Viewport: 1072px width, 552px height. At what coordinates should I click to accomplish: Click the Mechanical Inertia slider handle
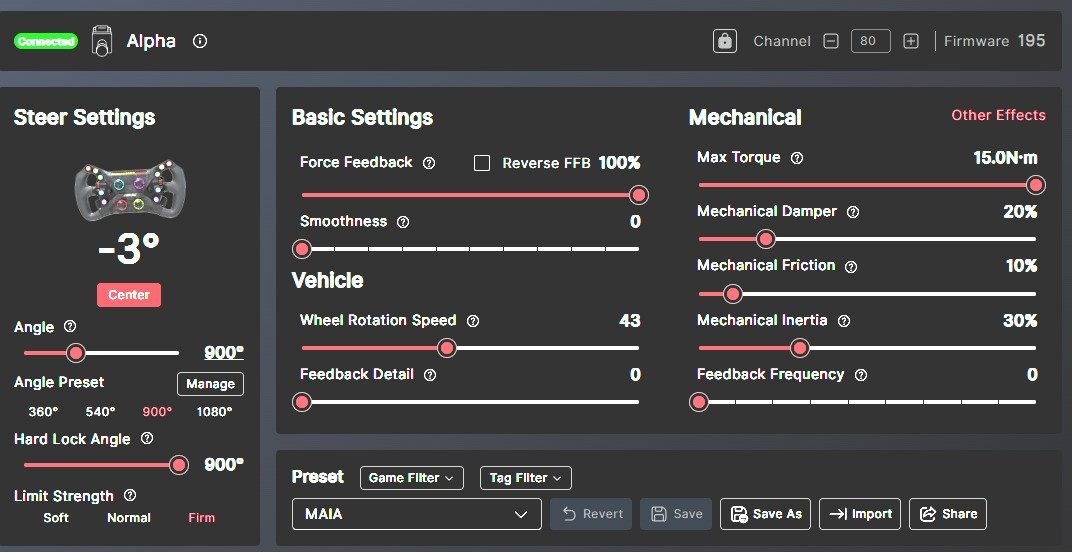point(799,348)
